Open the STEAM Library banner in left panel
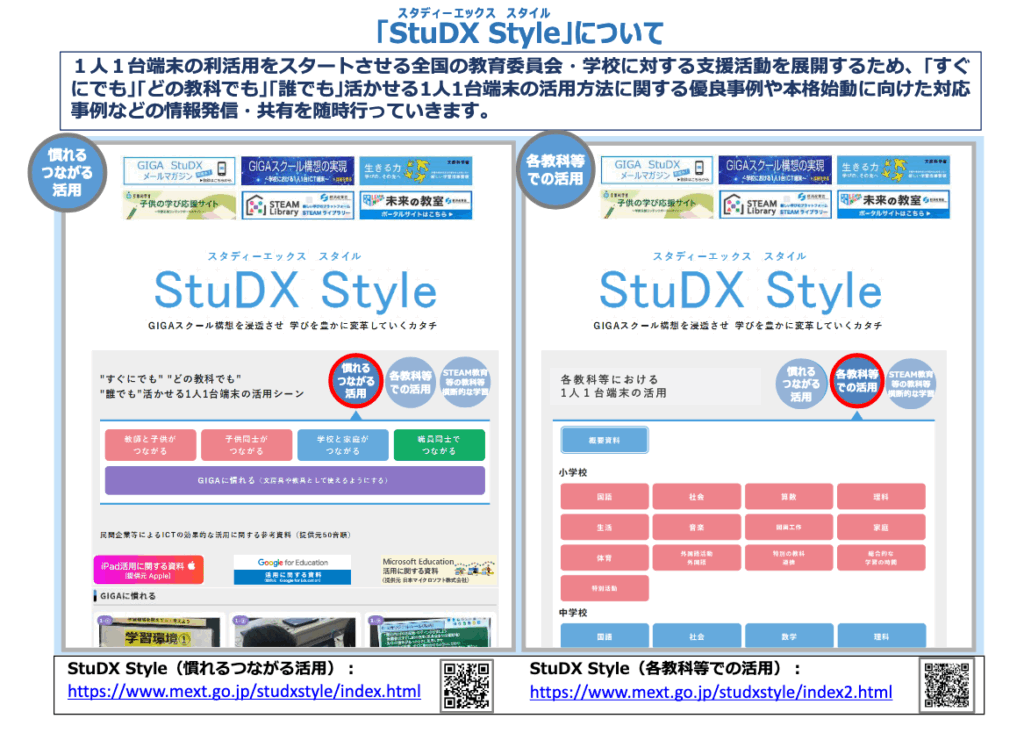Viewport: 1024px width, 733px height. click(x=295, y=205)
